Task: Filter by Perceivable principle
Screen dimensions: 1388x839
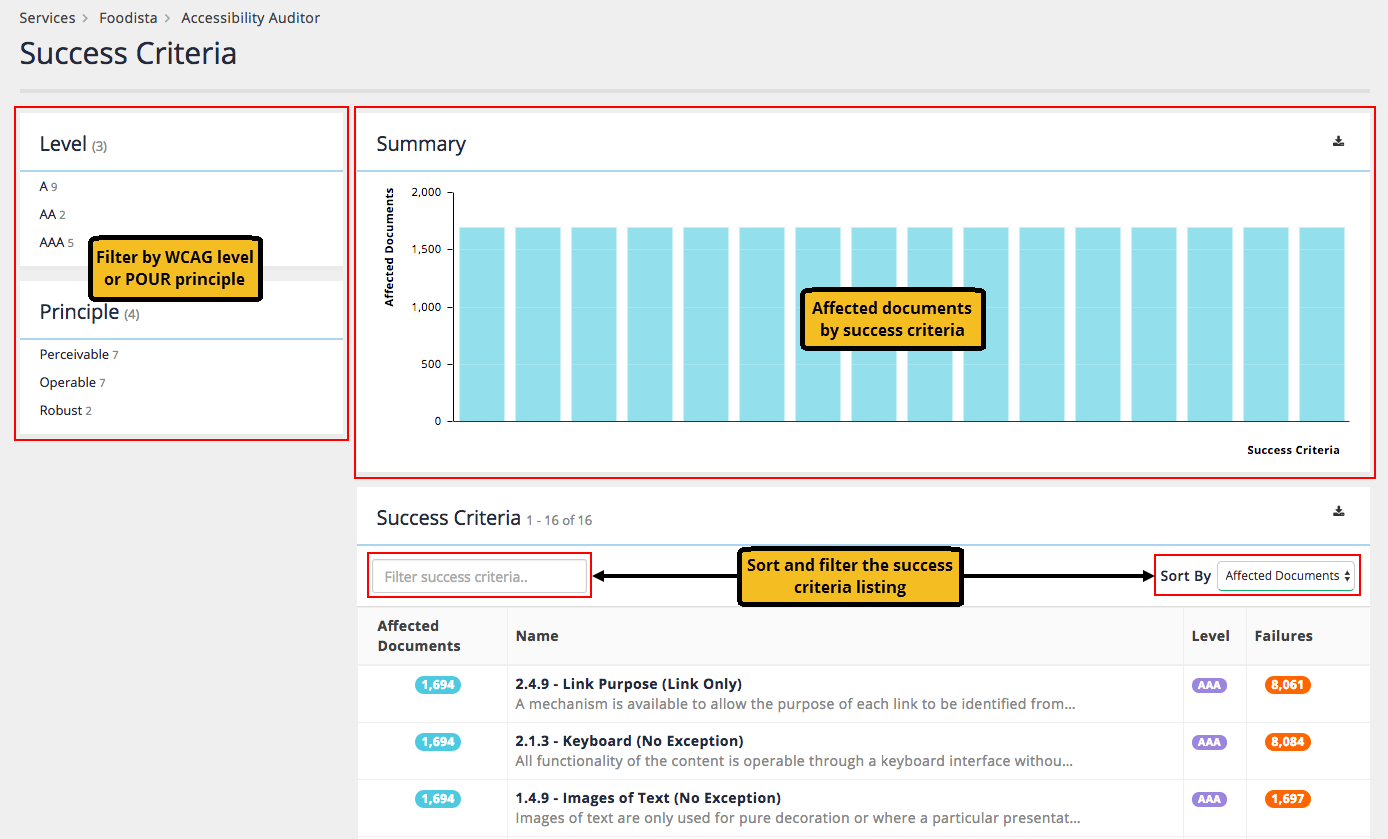Action: pyautogui.click(x=74, y=355)
